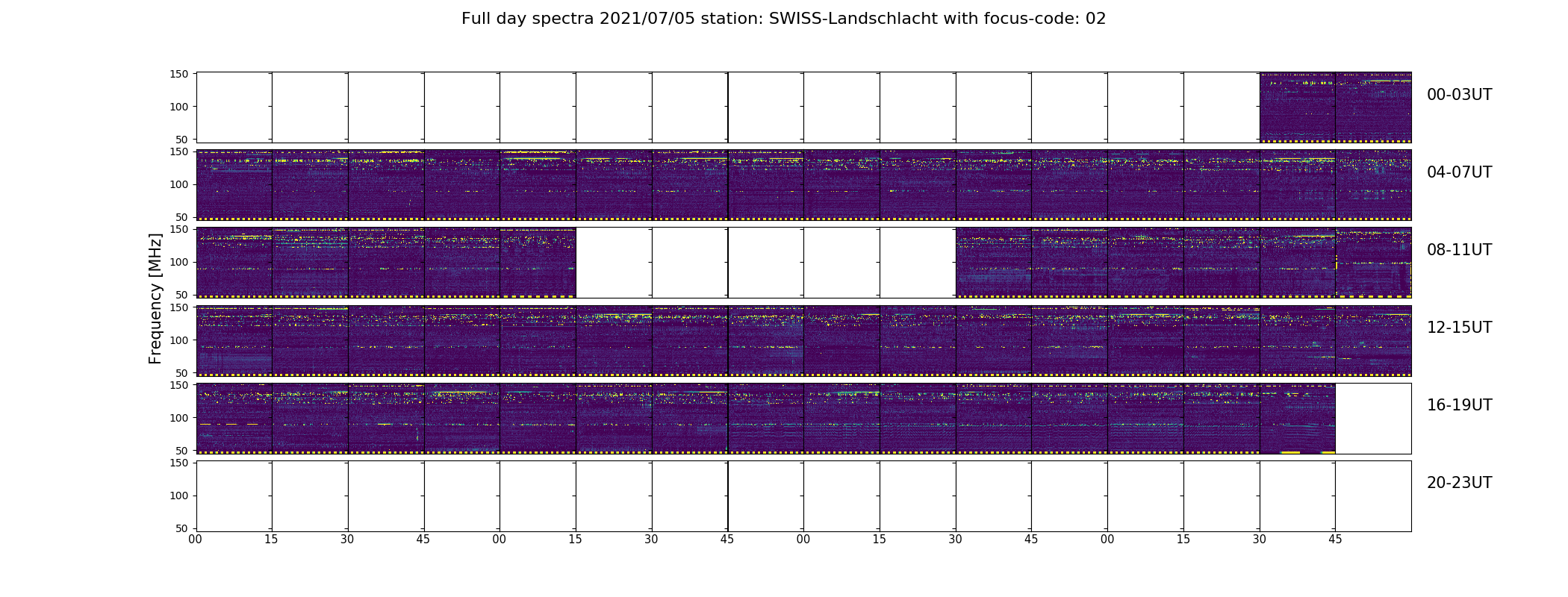Click the '100' tick of the 20-23UT row
Image resolution: width=1568 pixels, height=597 pixels.
pos(179,496)
